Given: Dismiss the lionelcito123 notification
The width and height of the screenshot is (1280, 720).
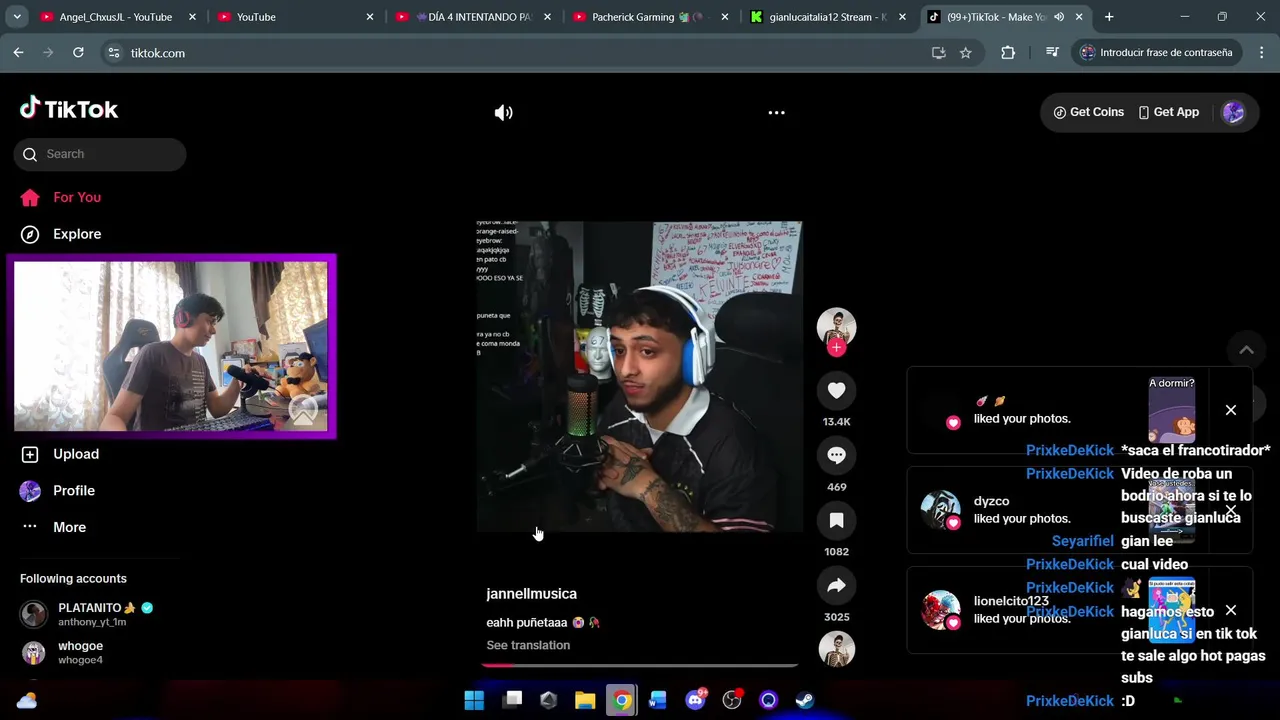Looking at the screenshot, I should [x=1231, y=610].
